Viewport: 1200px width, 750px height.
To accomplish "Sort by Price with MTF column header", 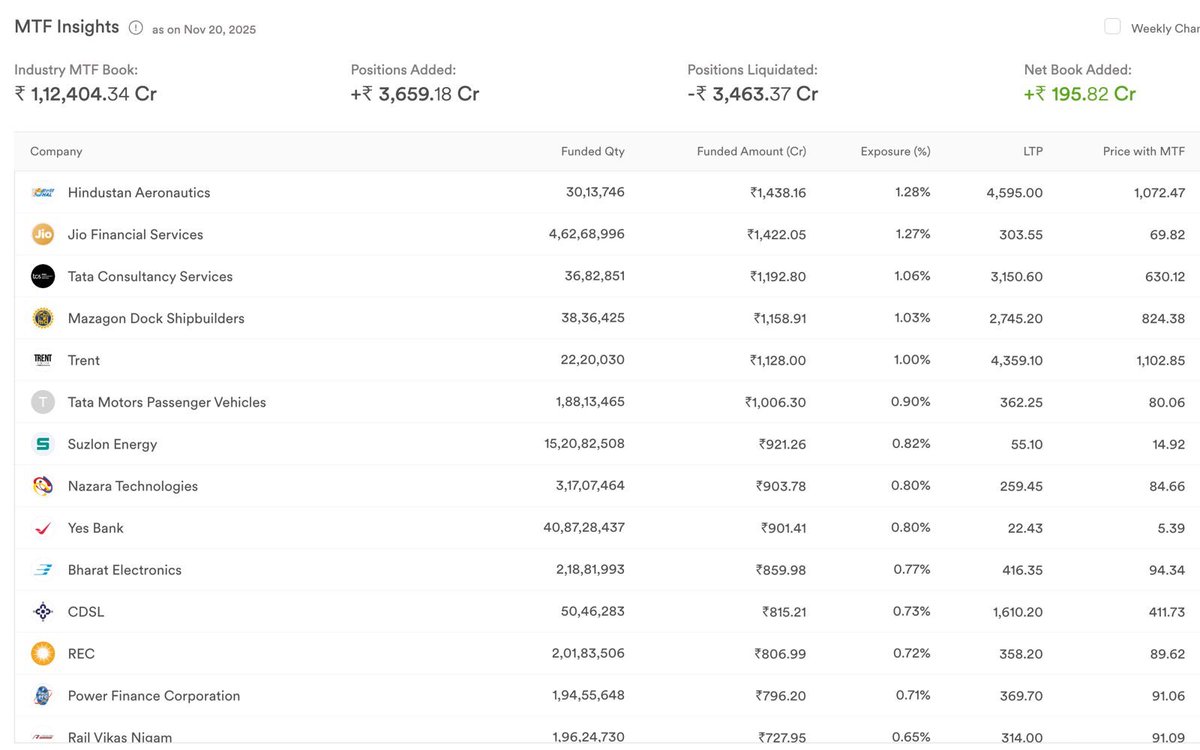I will (x=1144, y=151).
